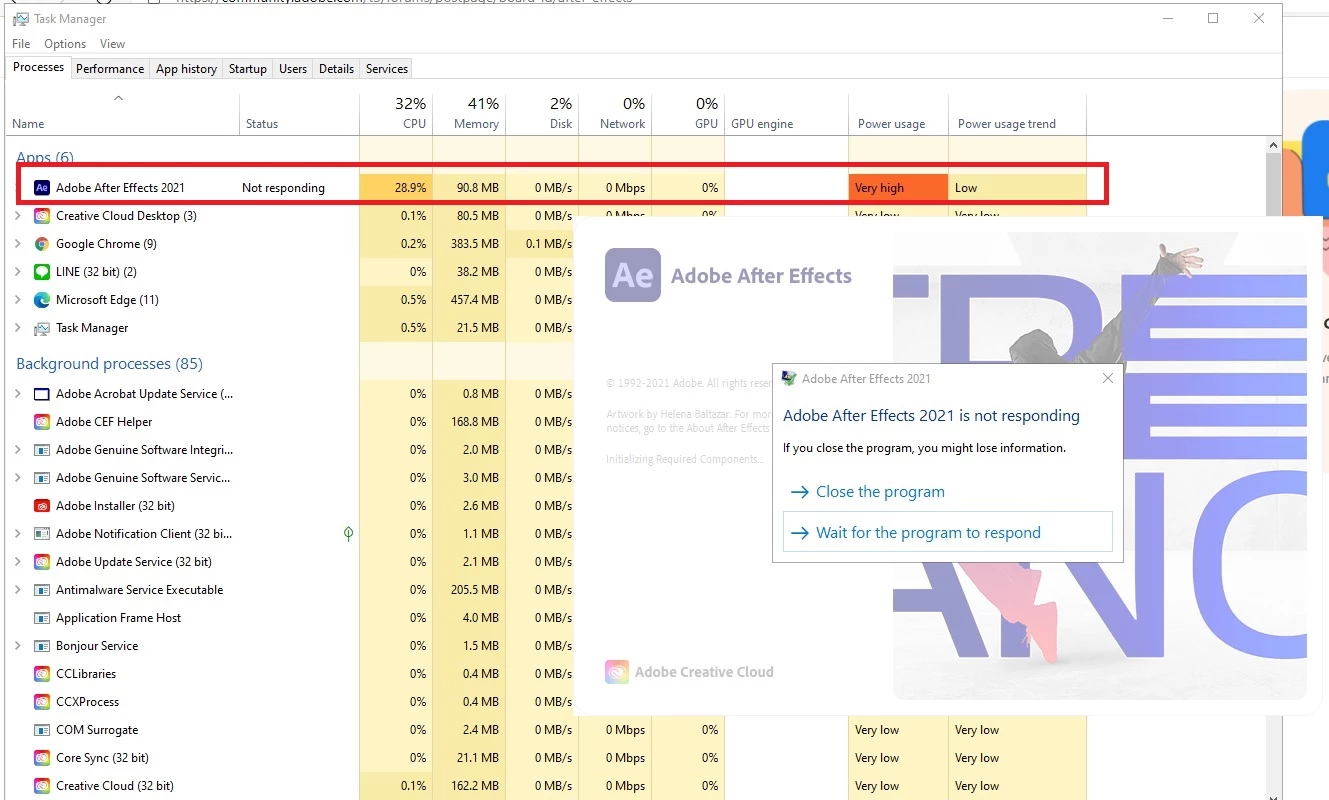Expand the Adobe Acrobat Update Service row
The height and width of the screenshot is (800, 1329).
point(18,394)
